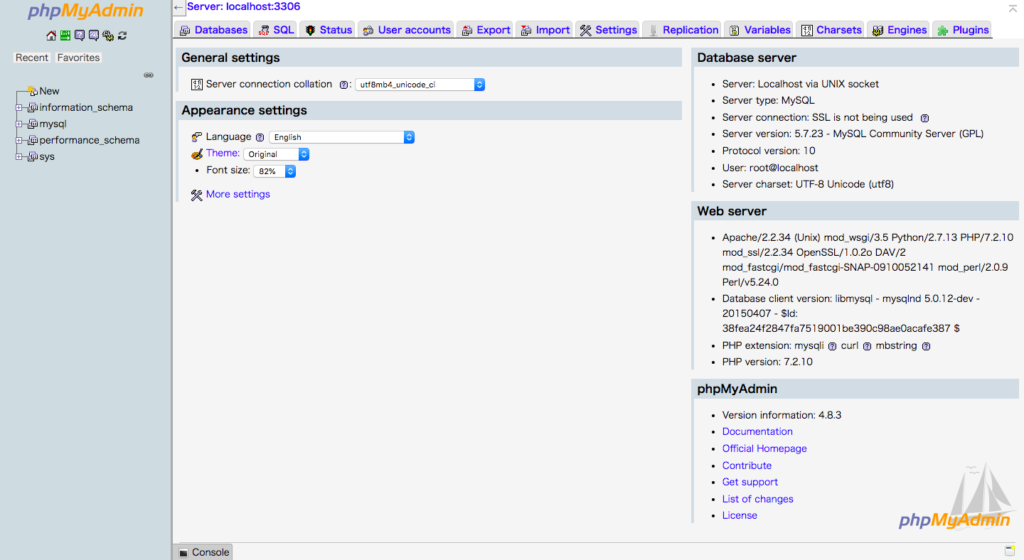This screenshot has height=560, width=1024.
Task: Open the MySQL documentation icon in sidebar
Action: point(94,35)
